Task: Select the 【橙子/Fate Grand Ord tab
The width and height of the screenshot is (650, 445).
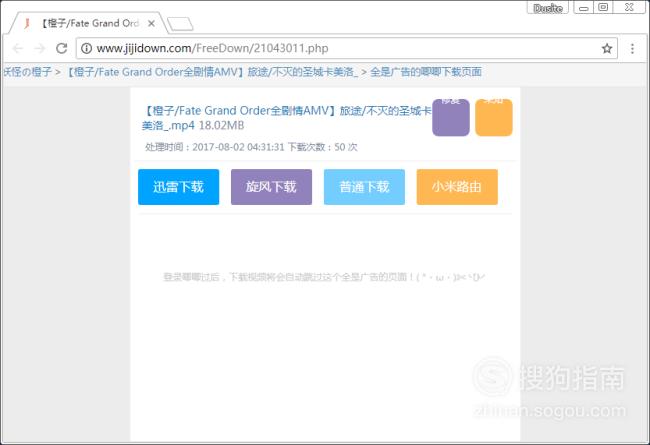Action: tap(89, 23)
